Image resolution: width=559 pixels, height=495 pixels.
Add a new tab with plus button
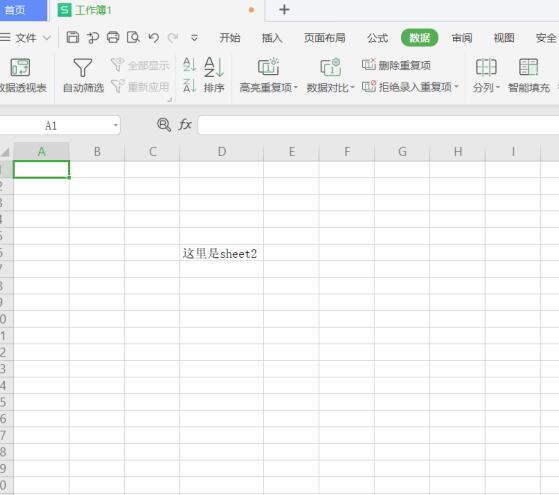click(284, 10)
